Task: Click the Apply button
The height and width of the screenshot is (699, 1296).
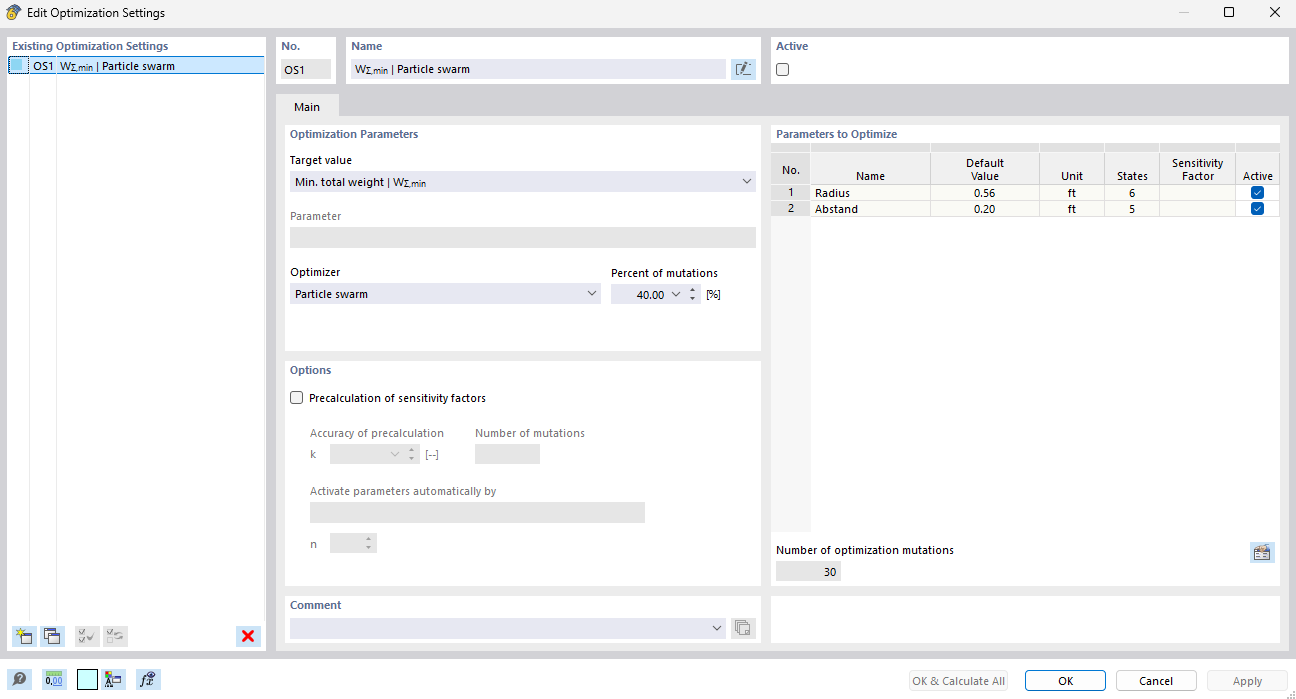Action: coord(1246,680)
